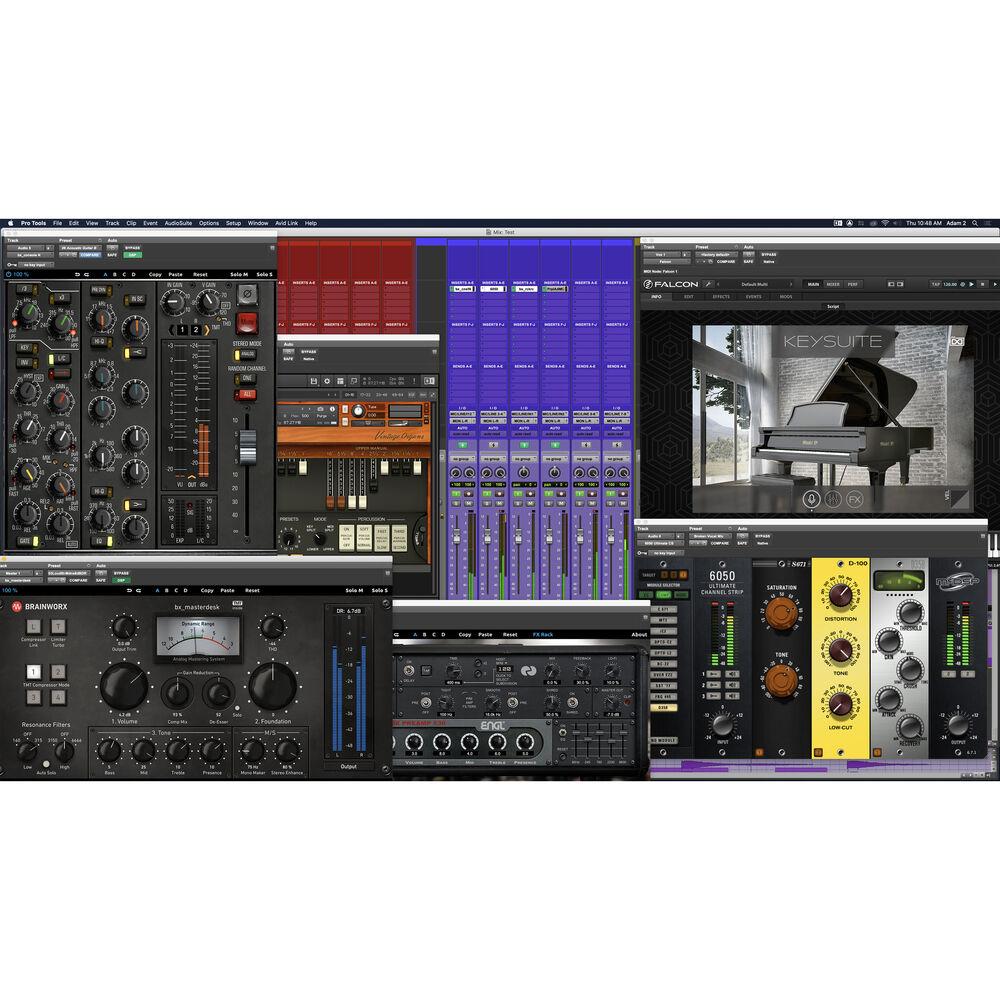The image size is (1000, 1000).
Task: Open the EVENTS tab in Falcon
Action: pyautogui.click(x=753, y=297)
